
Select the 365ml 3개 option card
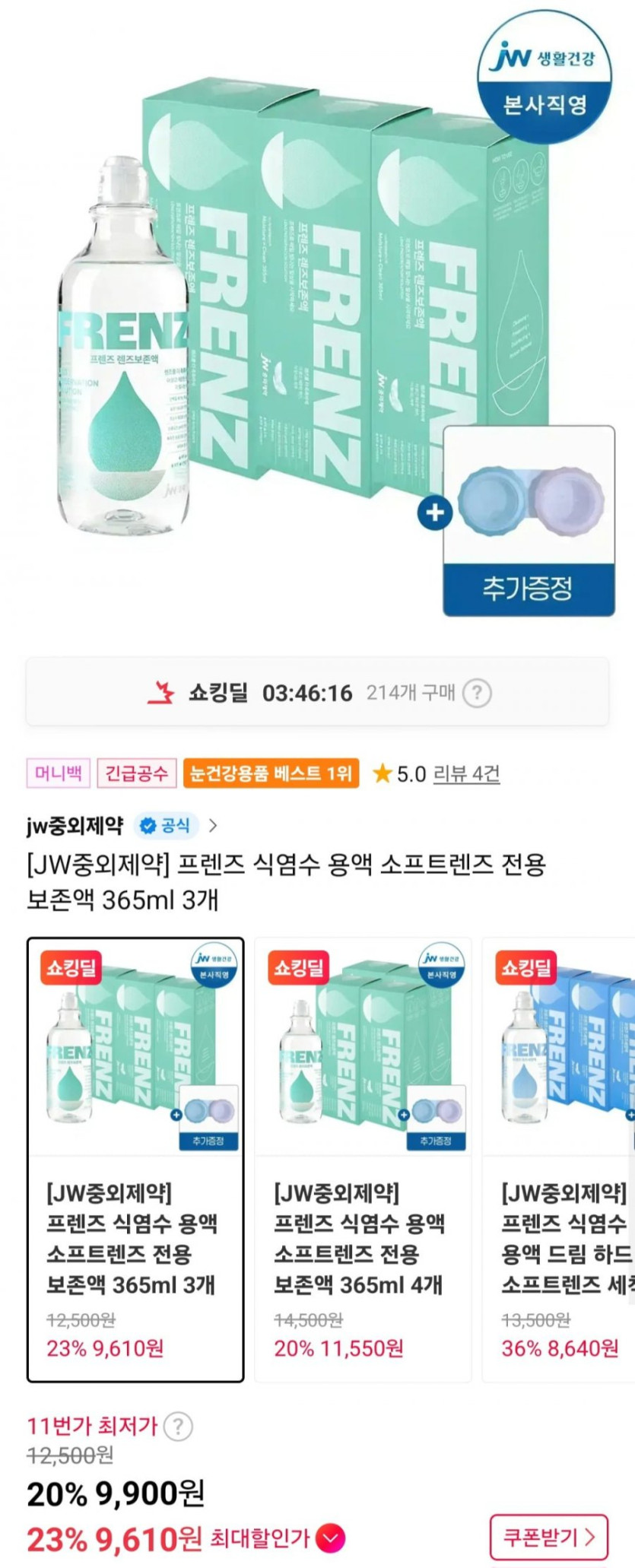tap(135, 1160)
